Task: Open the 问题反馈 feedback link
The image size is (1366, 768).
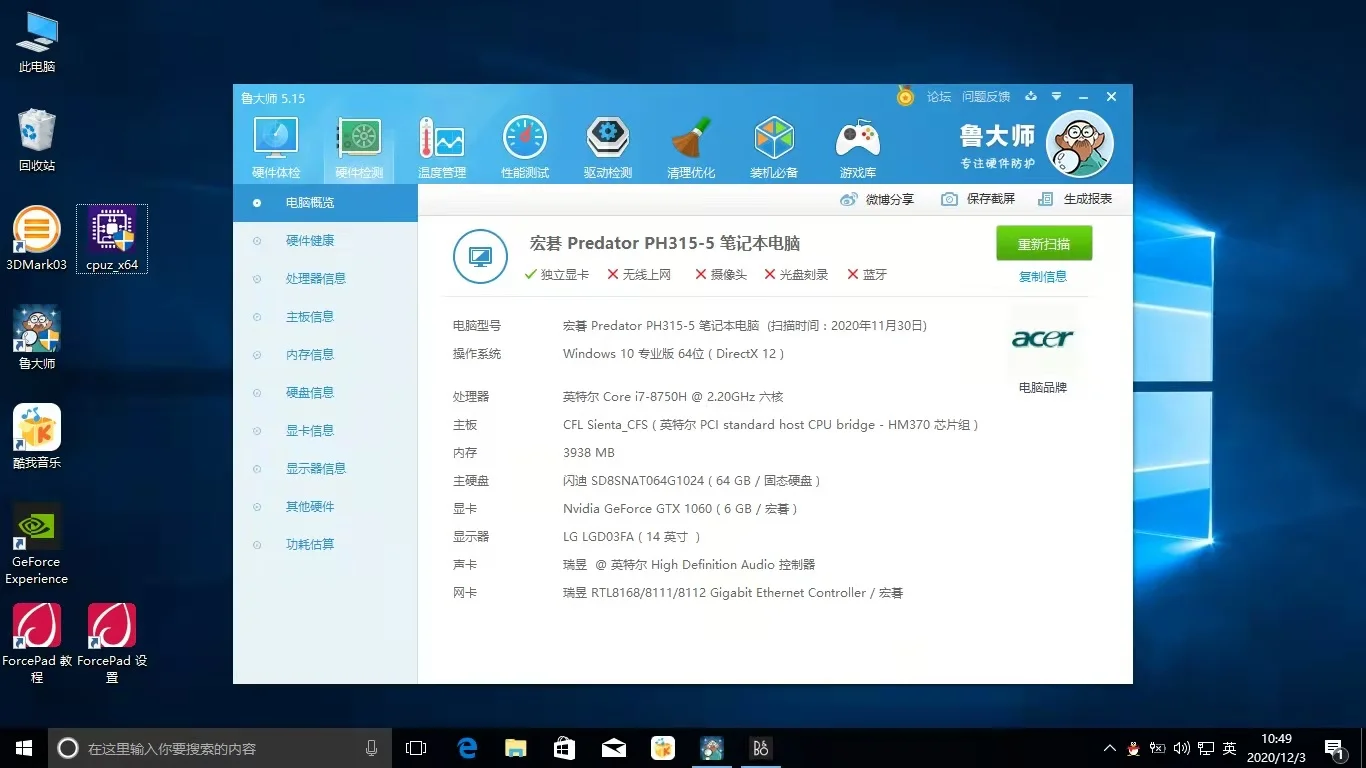Action: 986,97
